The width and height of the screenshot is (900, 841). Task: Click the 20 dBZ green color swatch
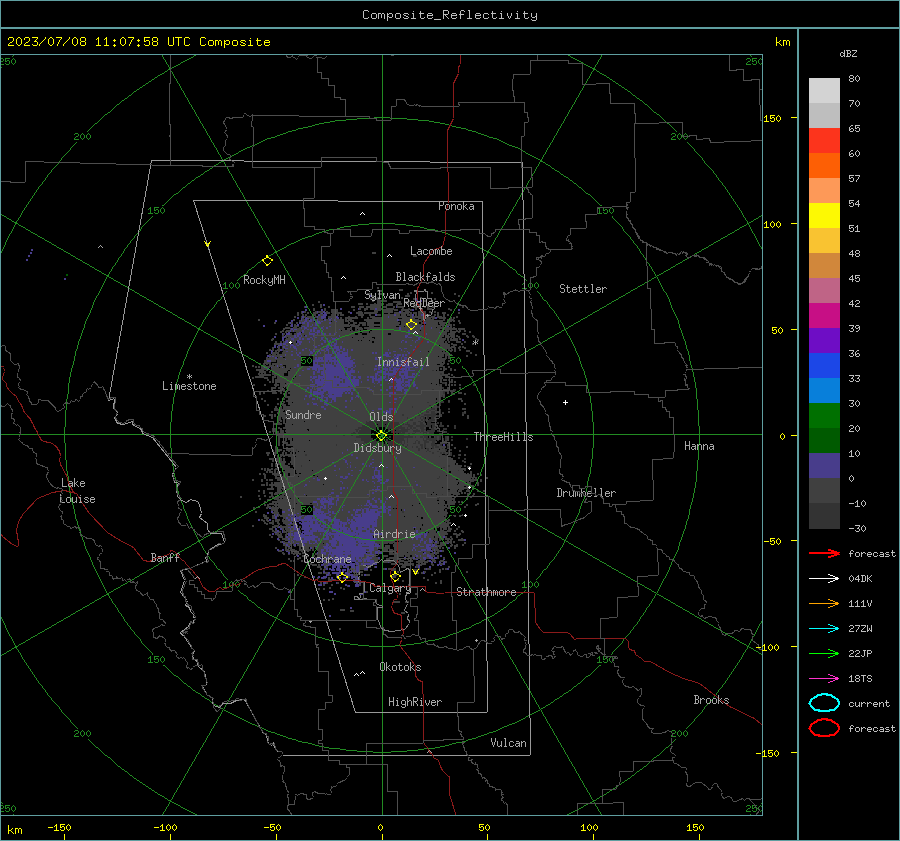[x=824, y=415]
